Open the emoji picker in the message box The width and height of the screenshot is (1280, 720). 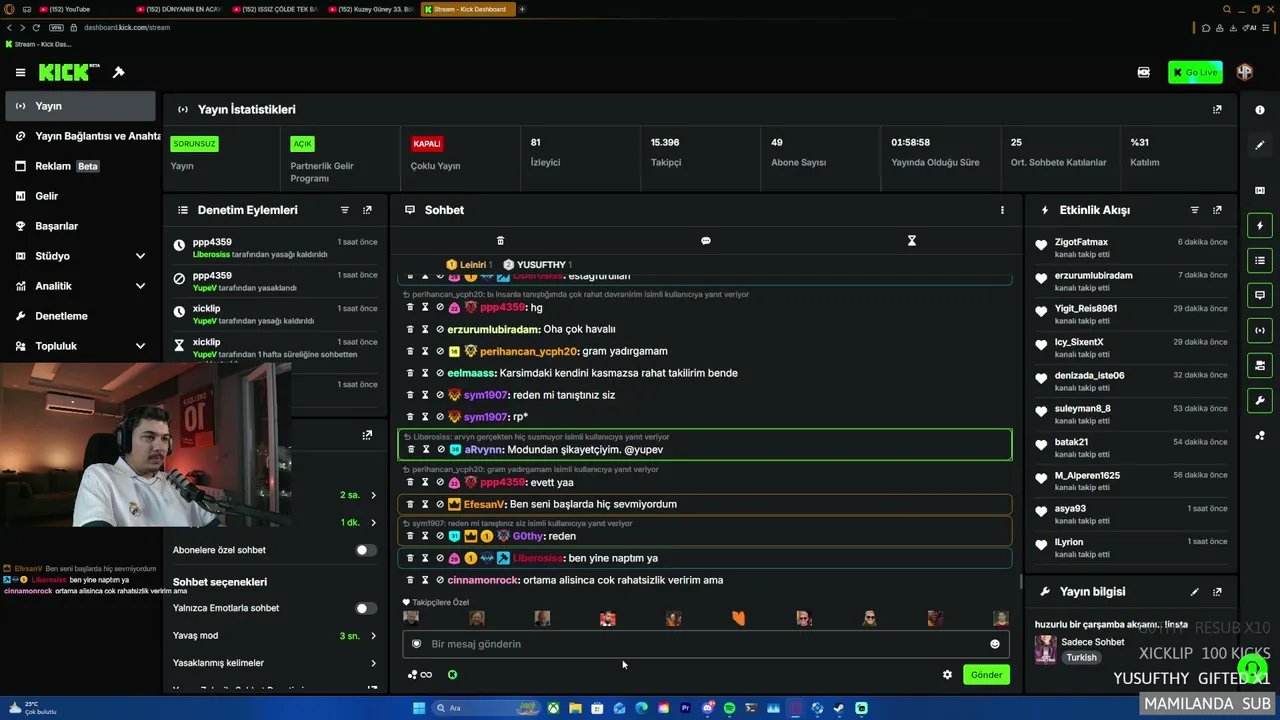click(x=995, y=644)
